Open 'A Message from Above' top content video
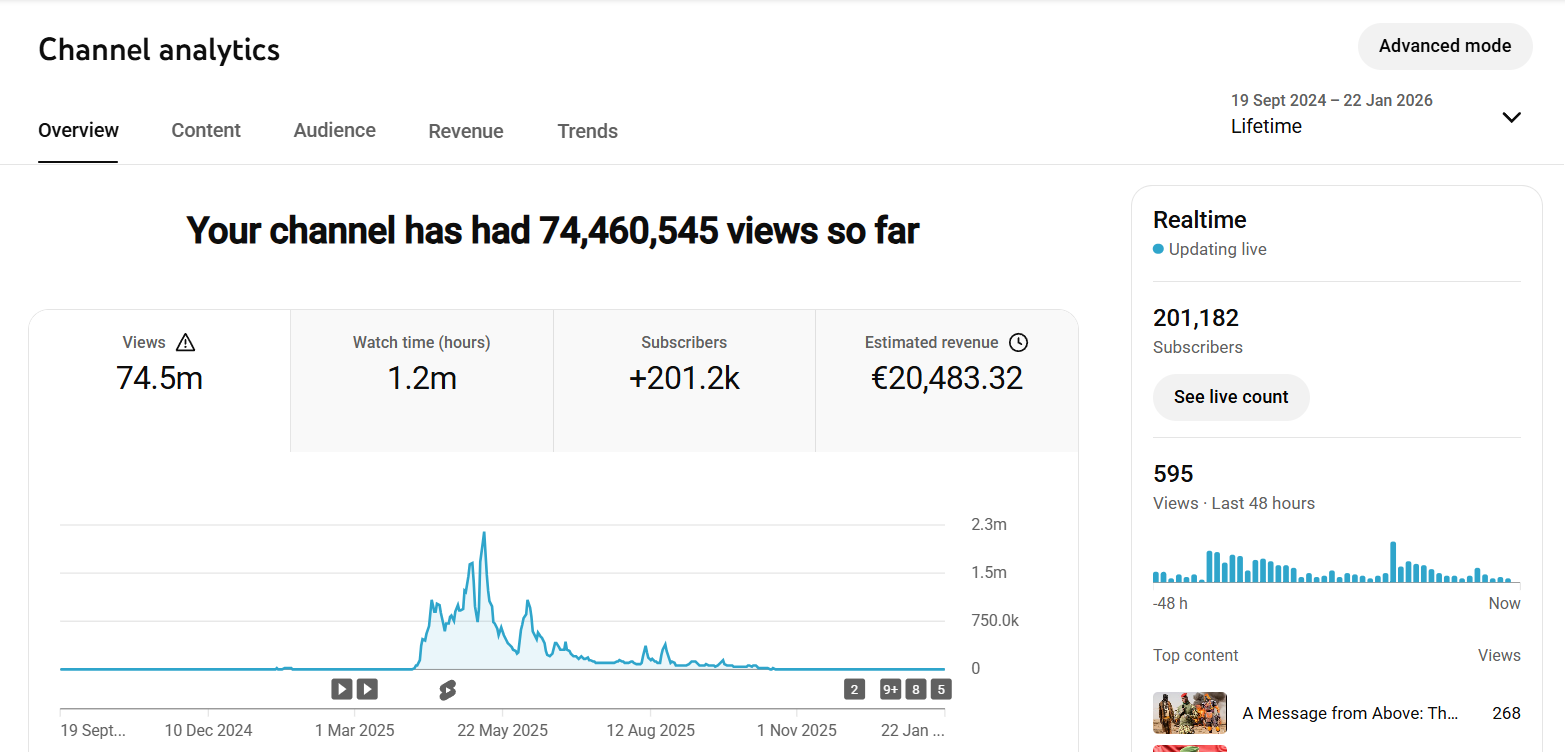 (x=1350, y=713)
